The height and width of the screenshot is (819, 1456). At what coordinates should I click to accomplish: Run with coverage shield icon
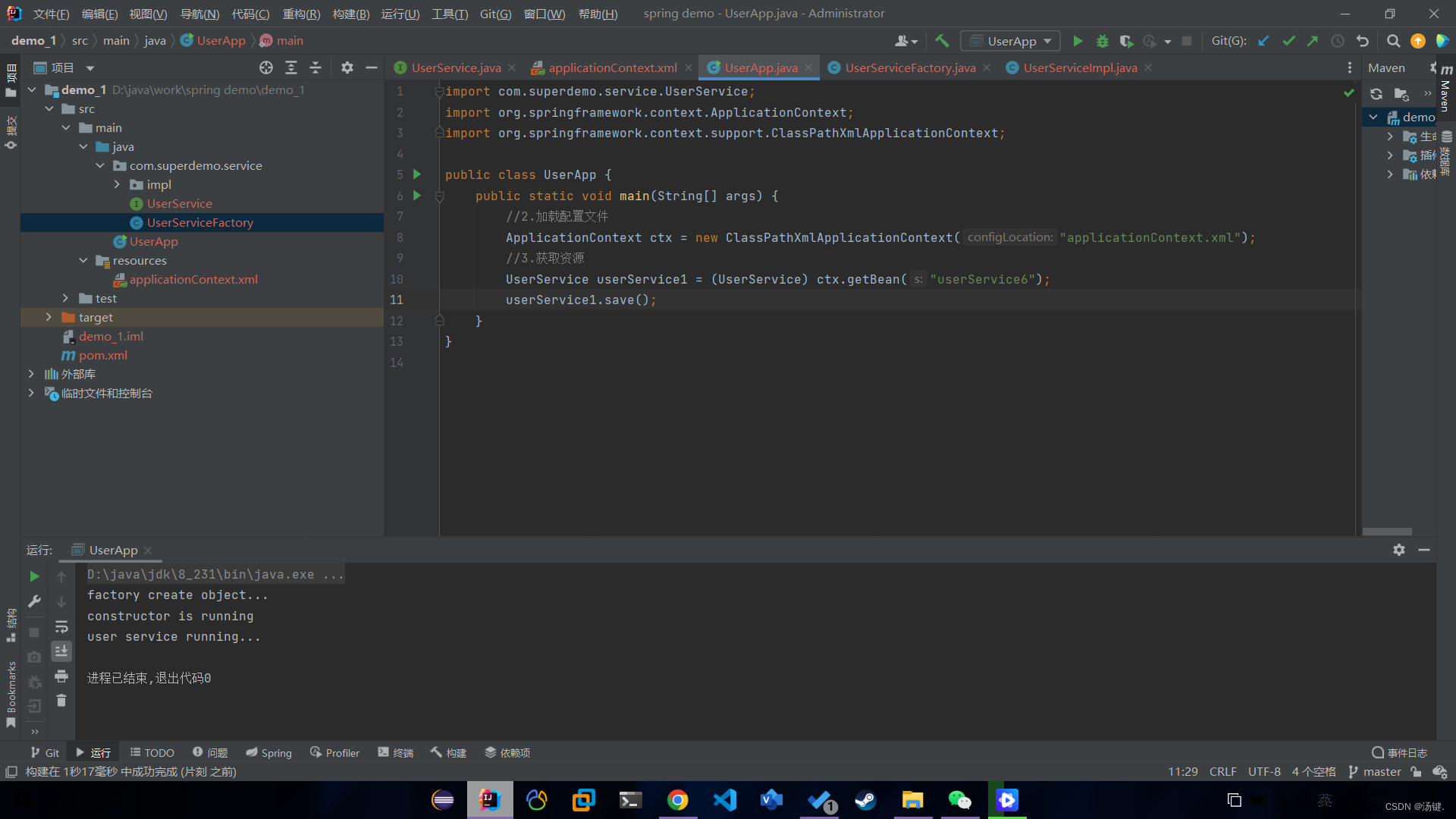click(1126, 41)
